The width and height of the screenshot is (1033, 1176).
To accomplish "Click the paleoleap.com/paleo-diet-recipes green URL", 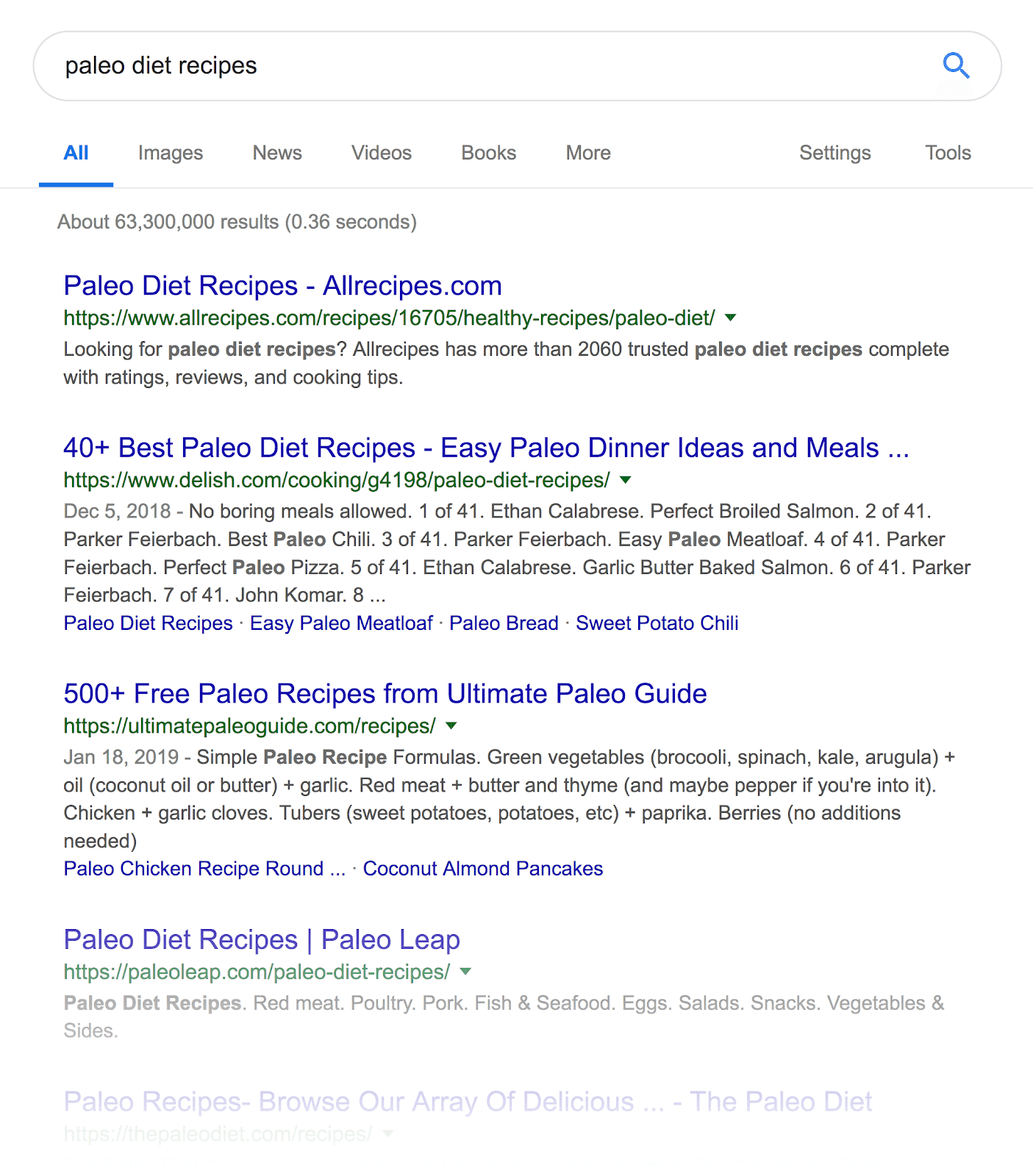I will point(257,972).
